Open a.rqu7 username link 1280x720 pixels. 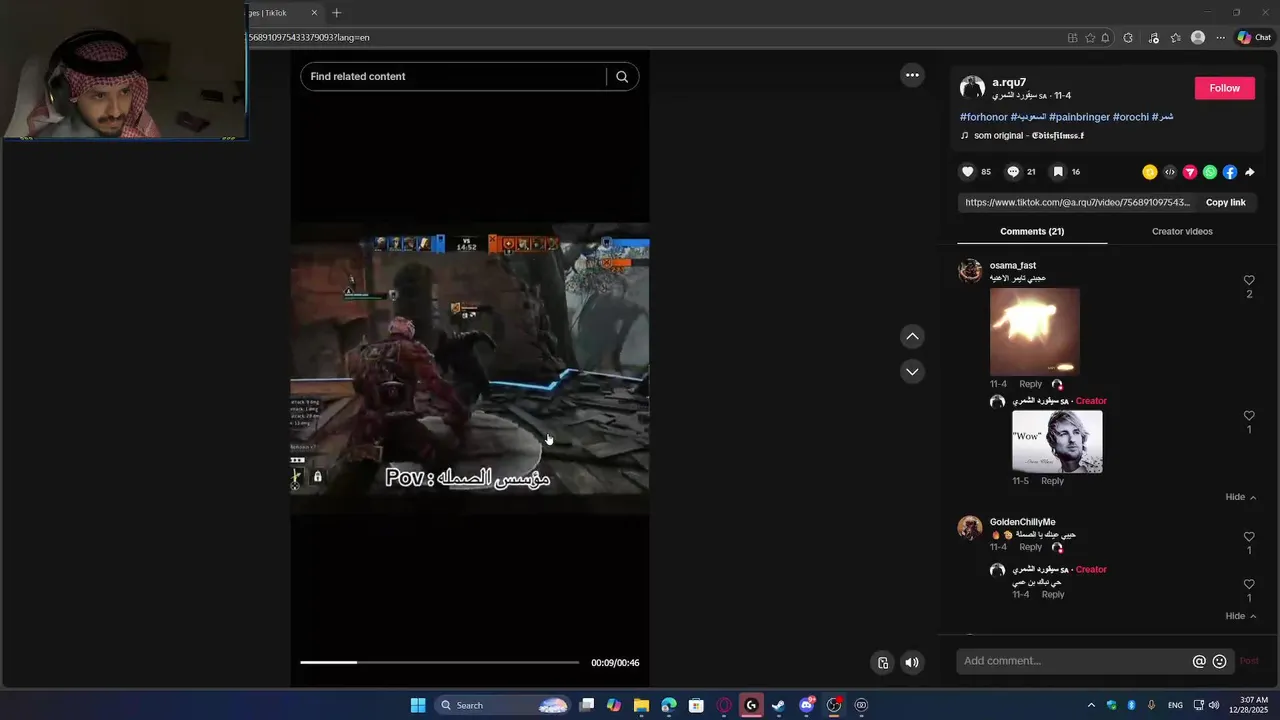pos(1009,82)
